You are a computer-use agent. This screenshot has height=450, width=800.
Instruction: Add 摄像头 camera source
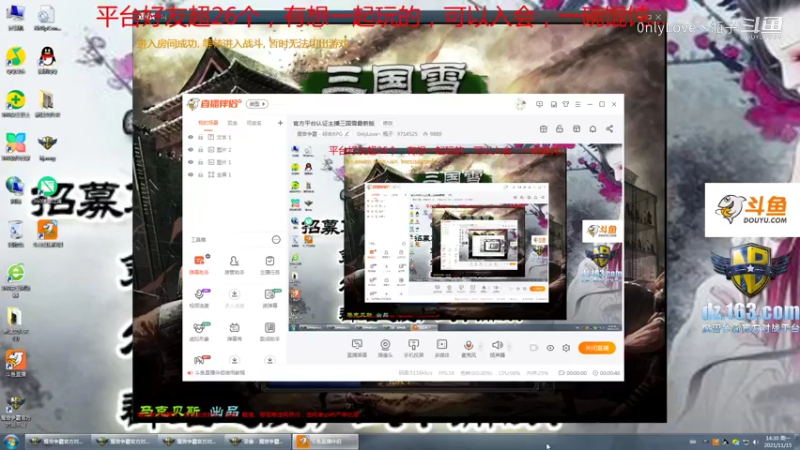385,348
